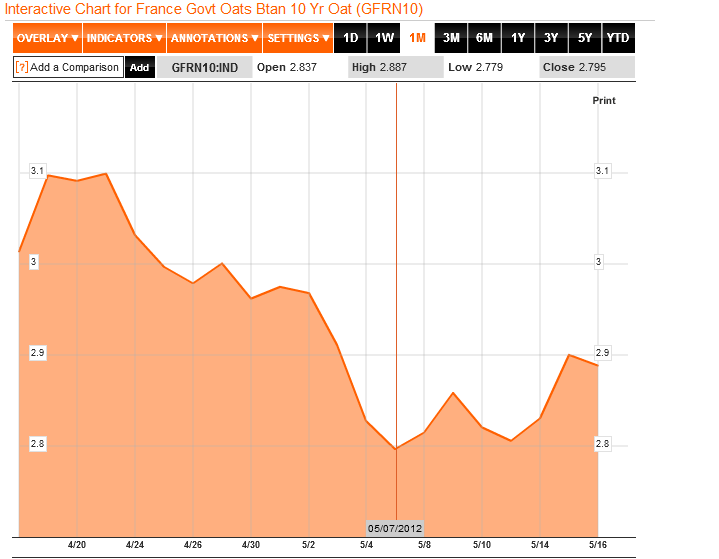Open the Overlay dropdown menu

coord(47,38)
